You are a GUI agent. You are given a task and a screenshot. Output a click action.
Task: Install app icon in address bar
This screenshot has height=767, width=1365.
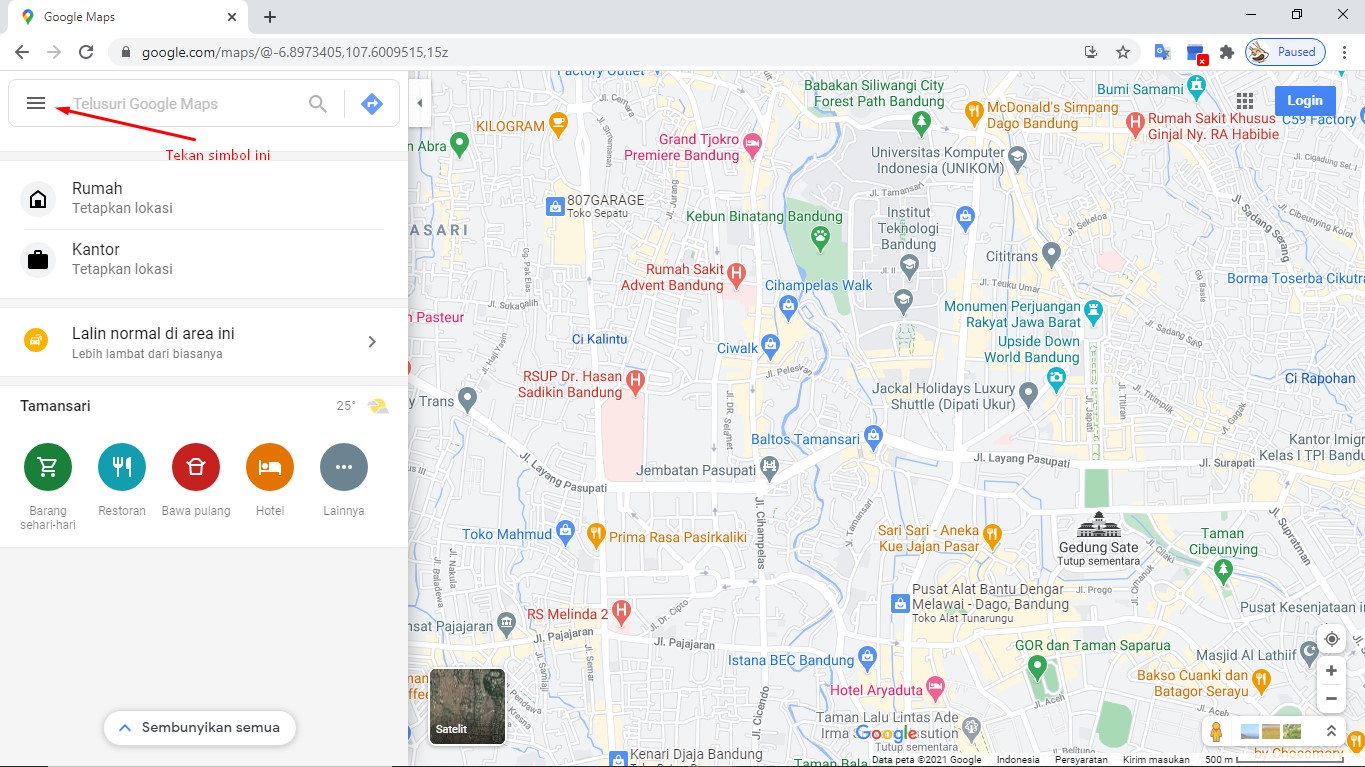tap(1091, 52)
